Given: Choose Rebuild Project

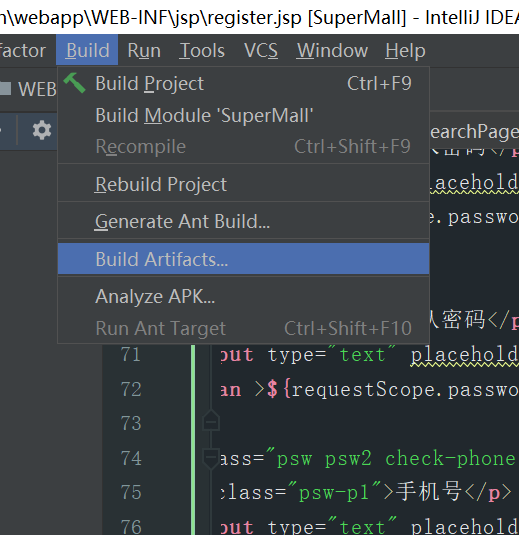Looking at the screenshot, I should (x=243, y=184).
